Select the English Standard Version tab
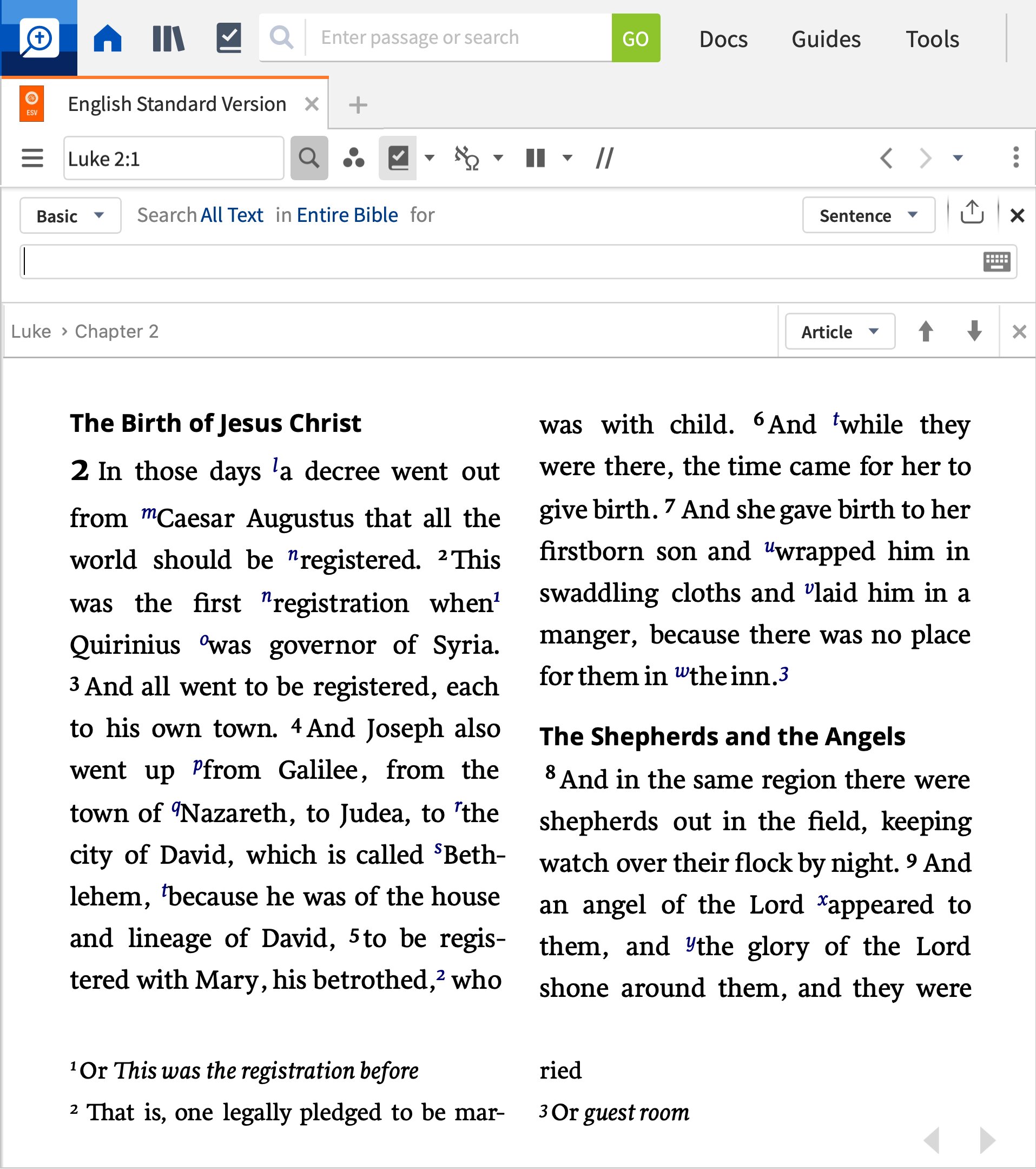1036x1169 pixels. click(177, 104)
